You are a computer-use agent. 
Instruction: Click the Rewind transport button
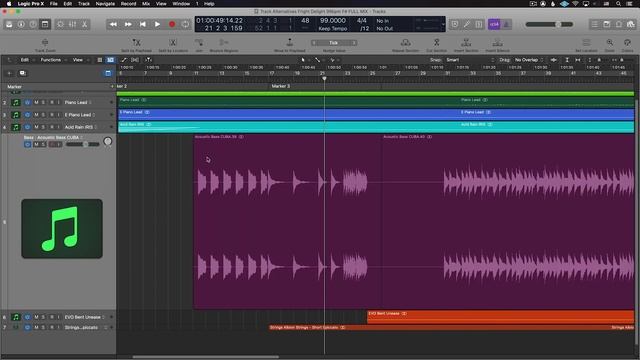click(113, 24)
